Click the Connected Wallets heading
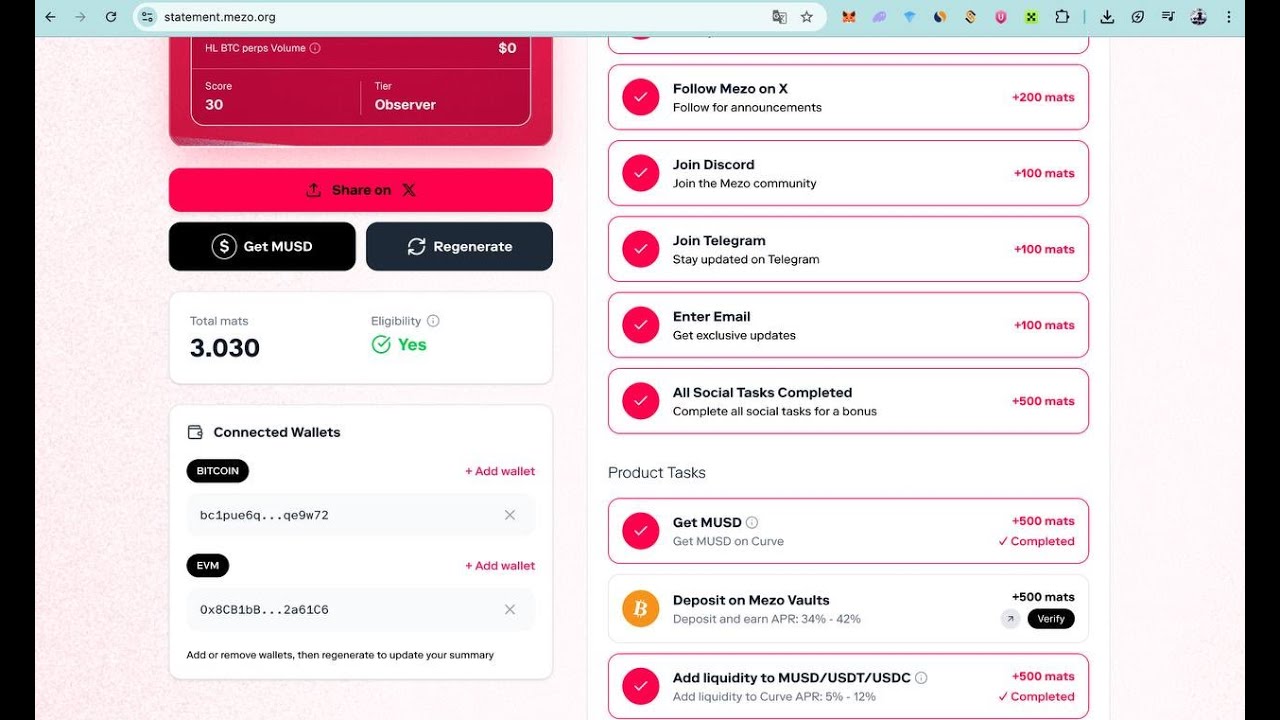 tap(277, 432)
